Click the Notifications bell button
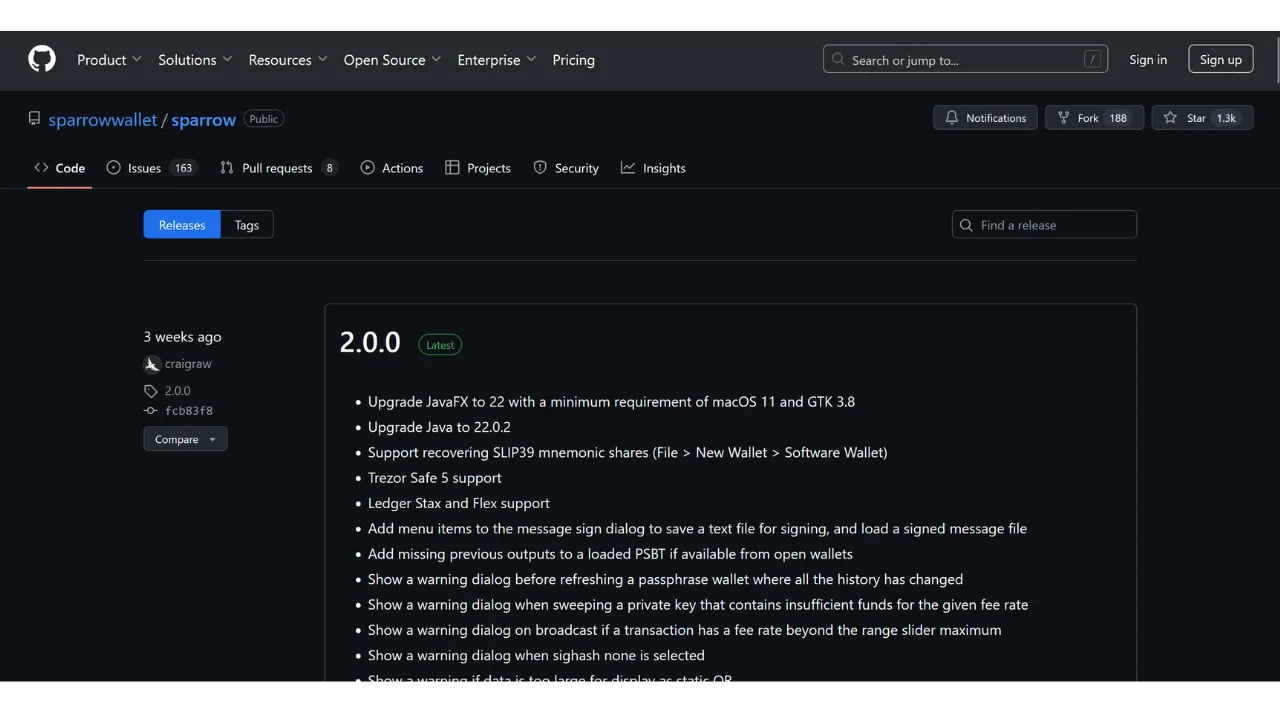The image size is (1280, 712). 985,118
